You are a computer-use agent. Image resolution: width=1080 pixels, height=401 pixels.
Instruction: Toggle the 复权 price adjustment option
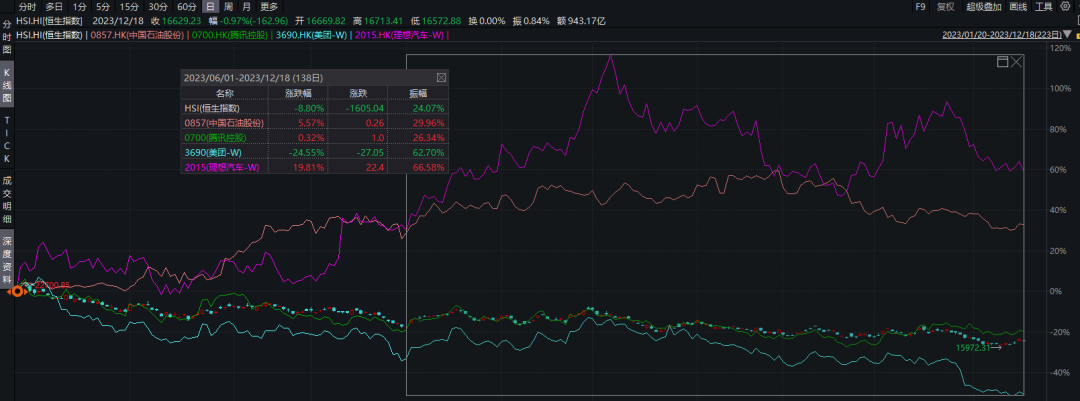pyautogui.click(x=946, y=7)
